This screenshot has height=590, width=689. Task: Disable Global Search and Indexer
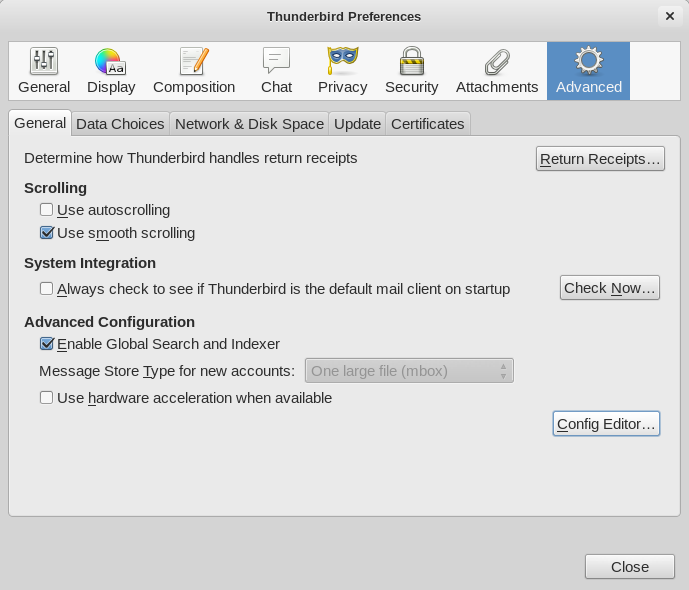(47, 344)
